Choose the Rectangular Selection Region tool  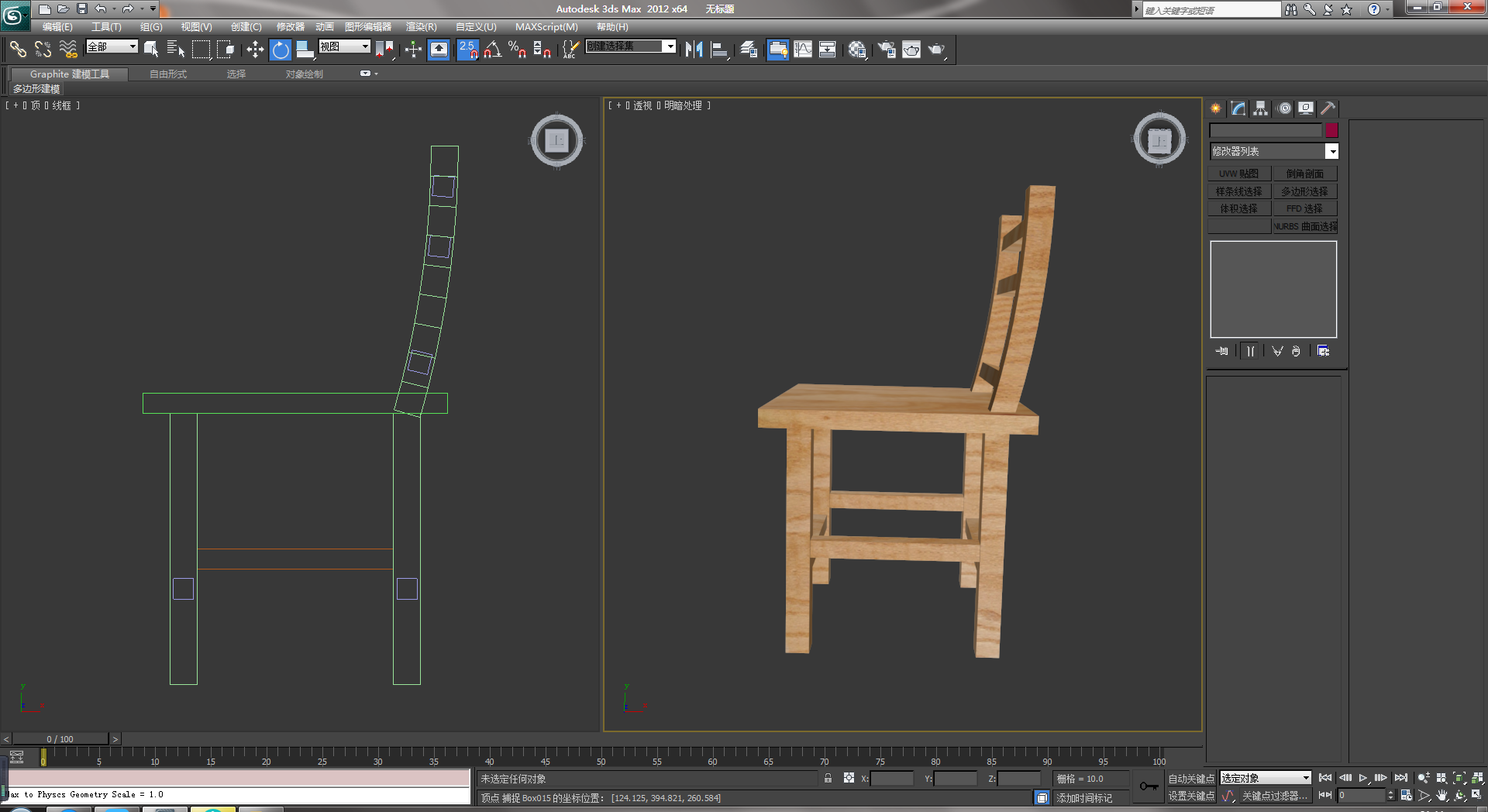point(201,50)
